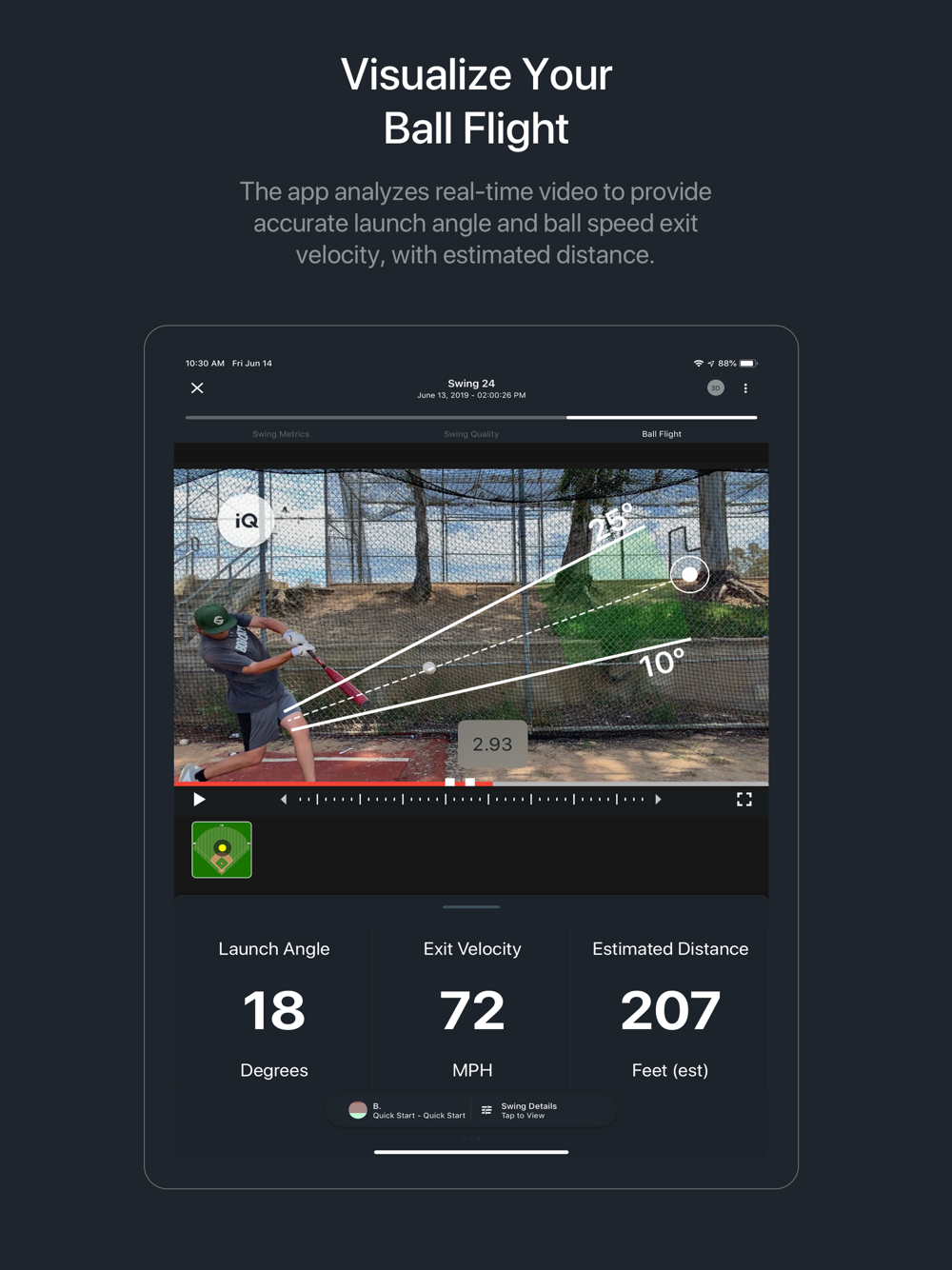Expand the stats panel drag handle

[x=471, y=907]
